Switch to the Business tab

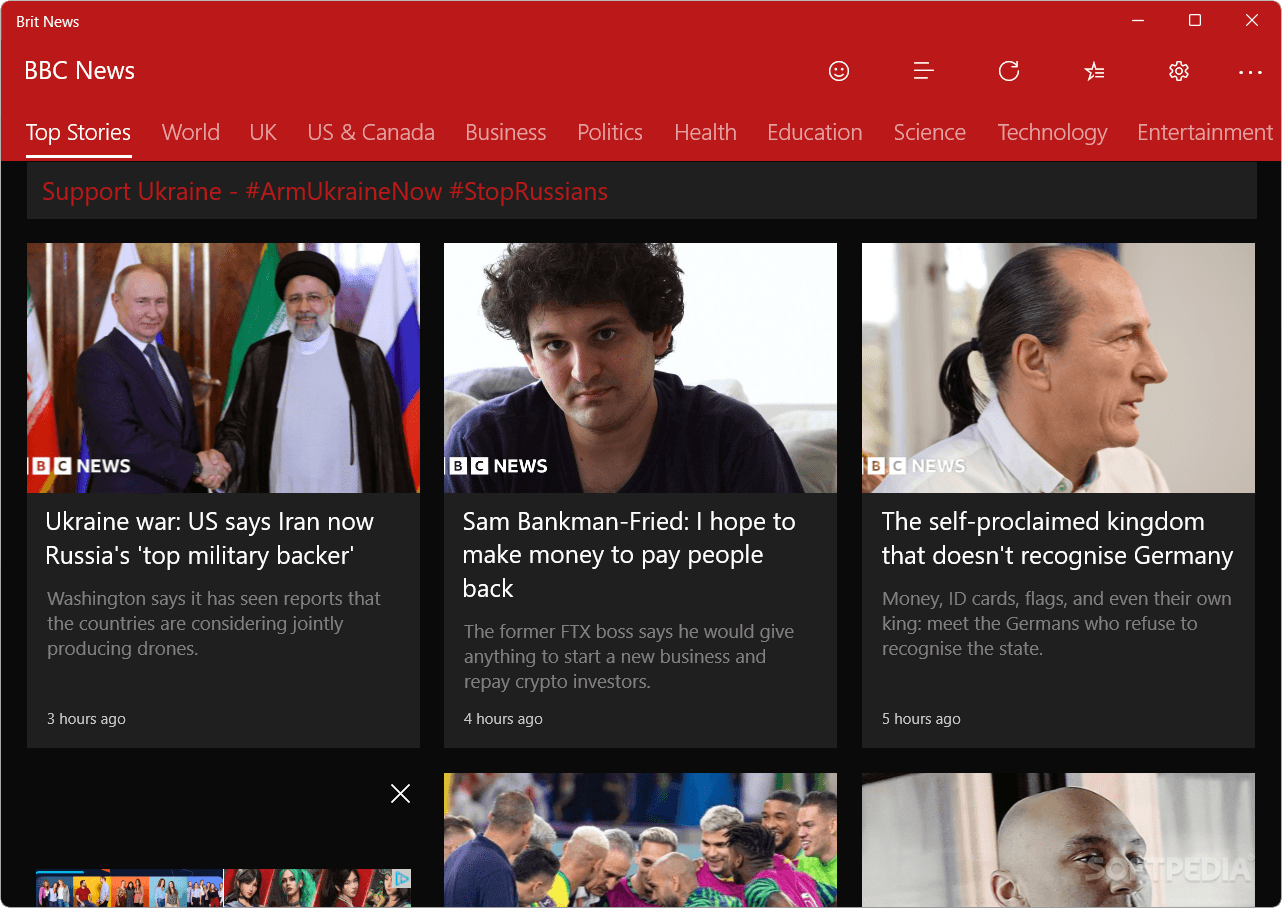click(x=506, y=133)
